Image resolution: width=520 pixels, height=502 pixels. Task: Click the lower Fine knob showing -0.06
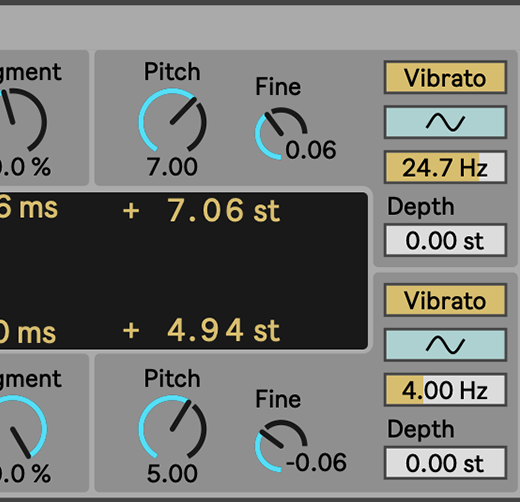[x=281, y=446]
